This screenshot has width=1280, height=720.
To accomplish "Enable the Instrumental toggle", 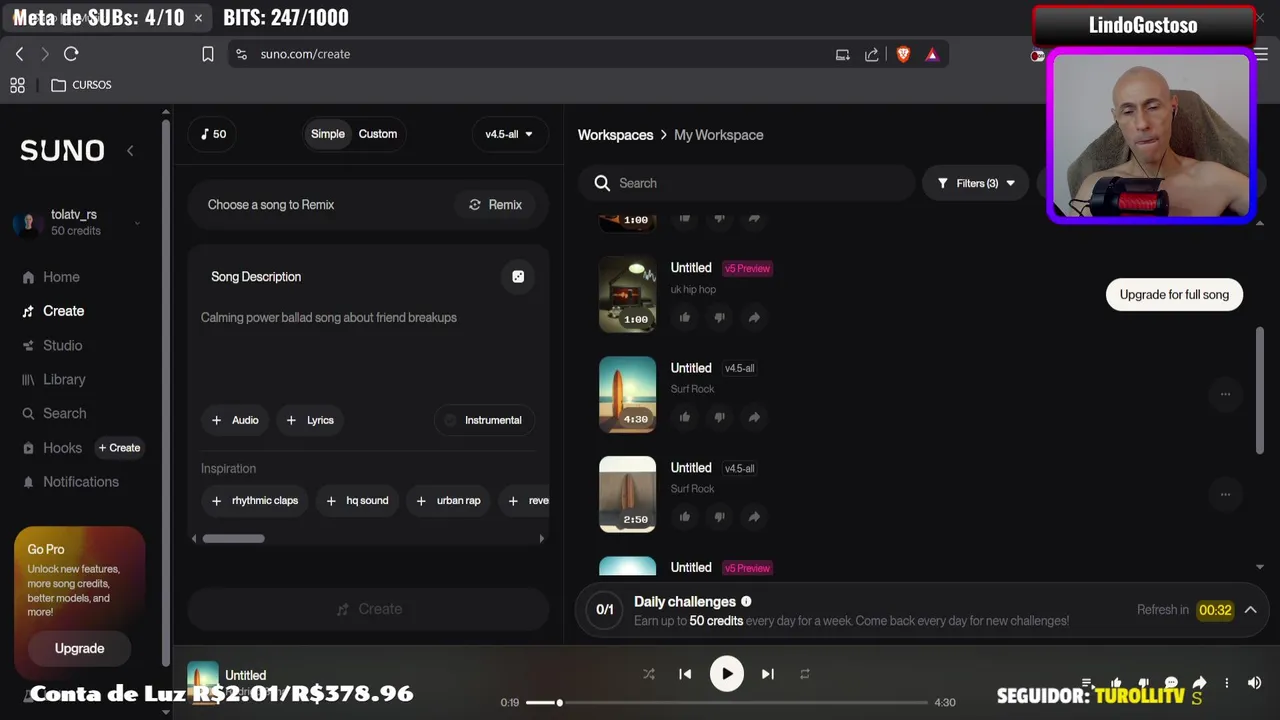I will tap(485, 420).
